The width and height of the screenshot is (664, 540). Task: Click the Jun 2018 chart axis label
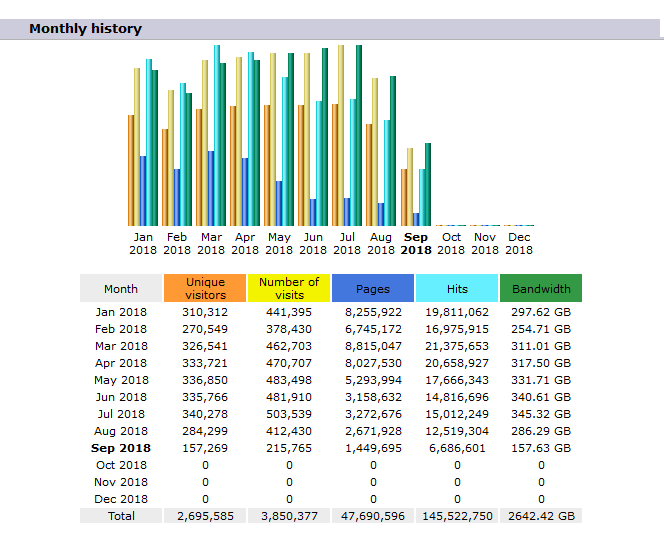point(313,244)
